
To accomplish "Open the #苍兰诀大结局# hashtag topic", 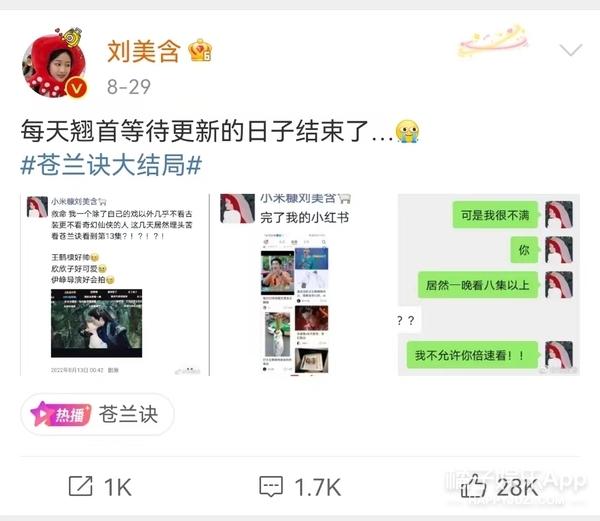I will tap(111, 165).
